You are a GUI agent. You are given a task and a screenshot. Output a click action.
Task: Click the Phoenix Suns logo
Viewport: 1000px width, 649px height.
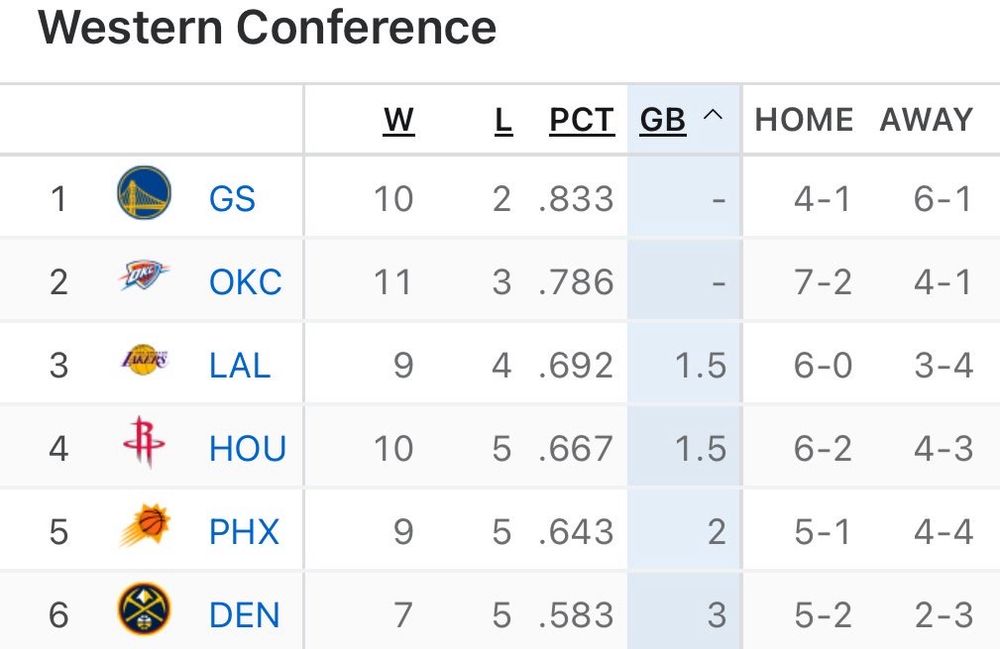[x=144, y=527]
